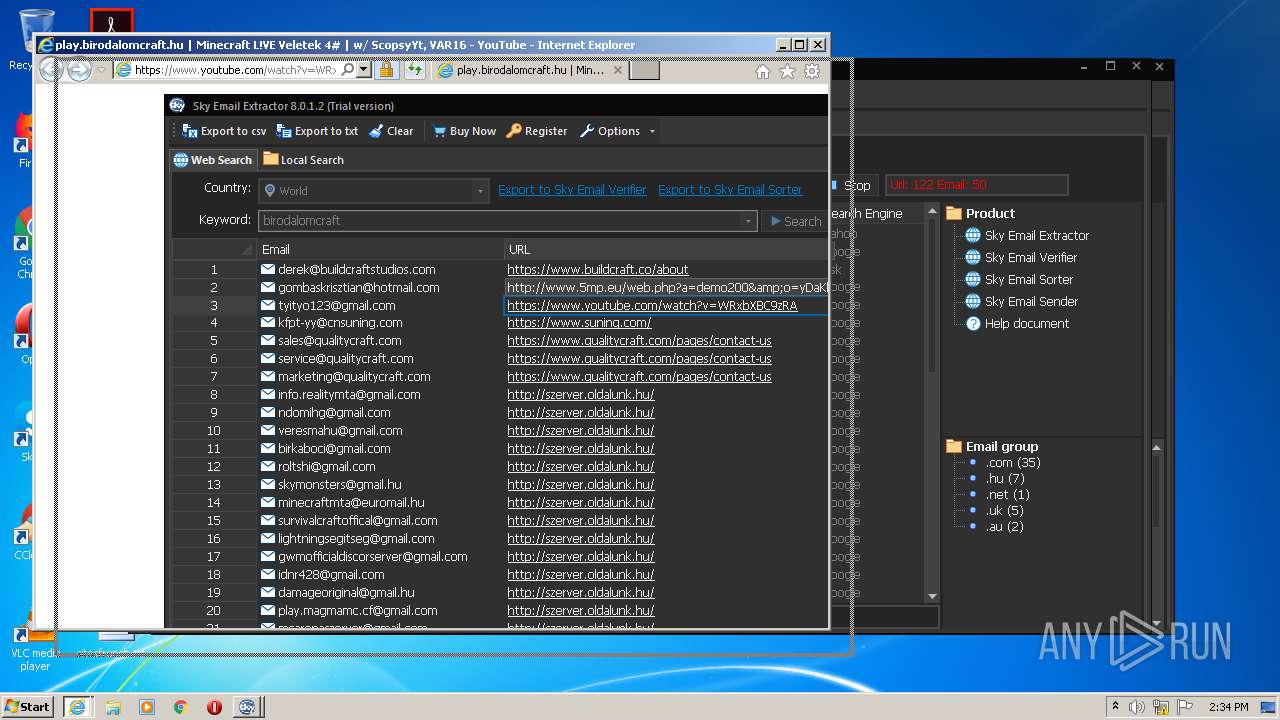Click the taskbar clock showing 2:34 PM
1280x720 pixels.
click(x=1228, y=707)
